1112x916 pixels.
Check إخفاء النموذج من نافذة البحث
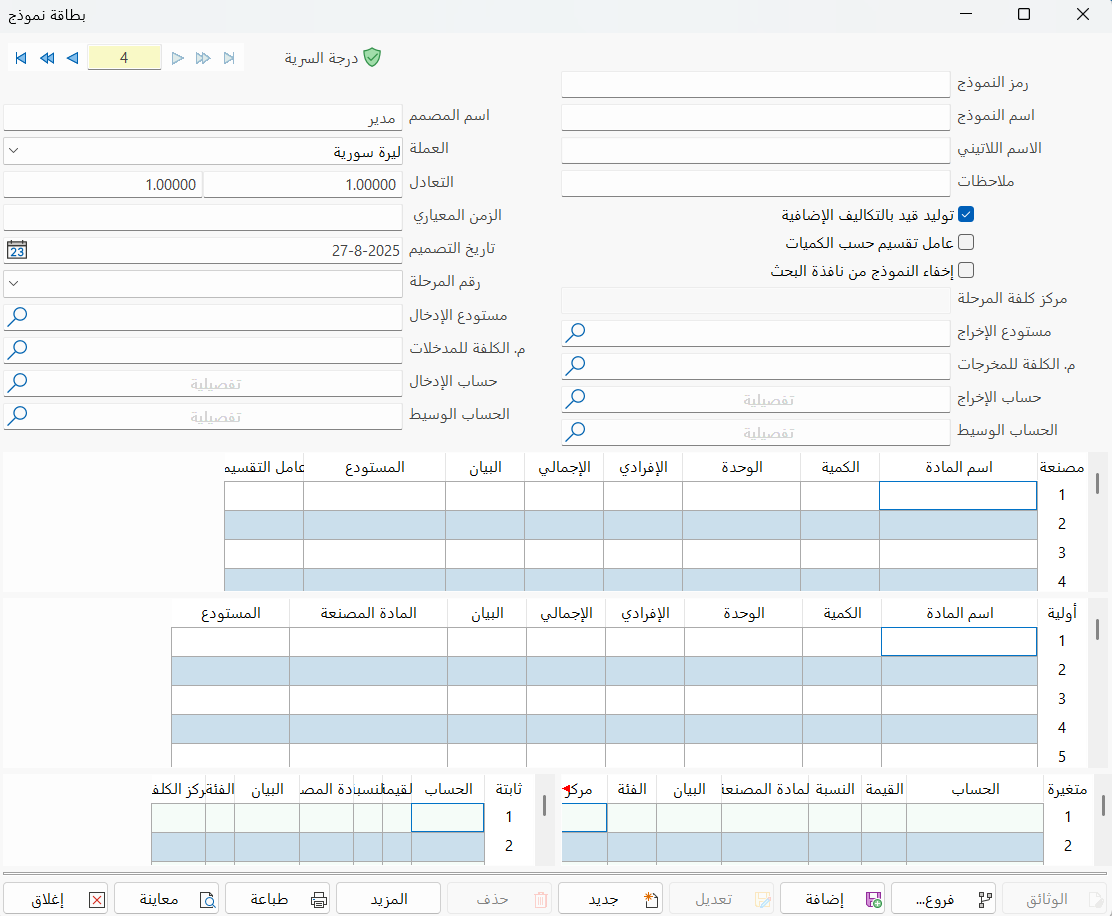(965, 270)
